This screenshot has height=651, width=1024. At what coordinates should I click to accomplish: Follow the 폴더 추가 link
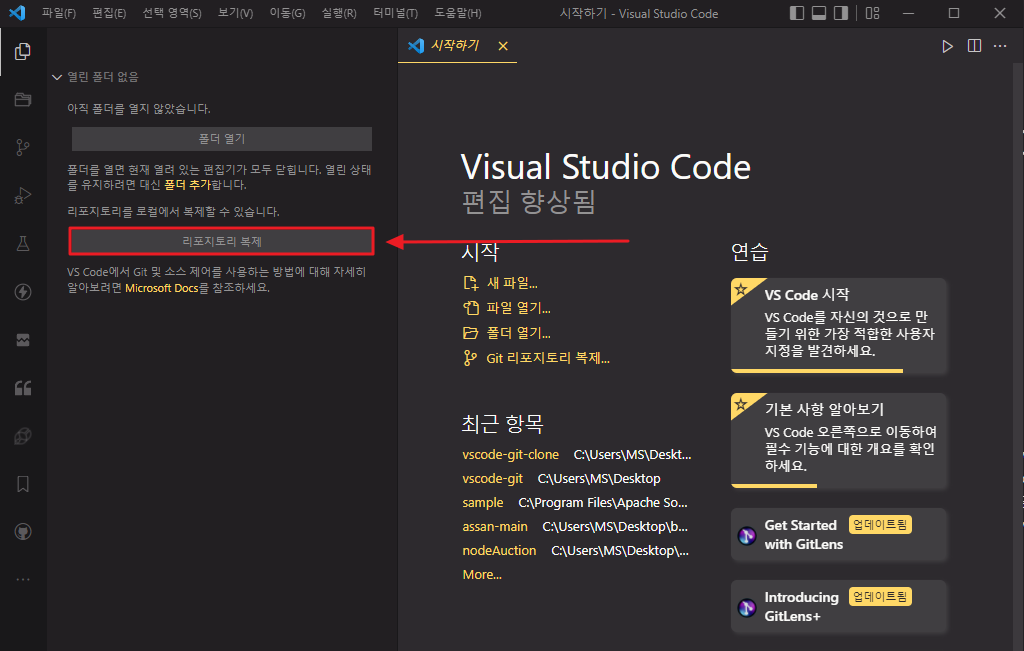click(187, 185)
